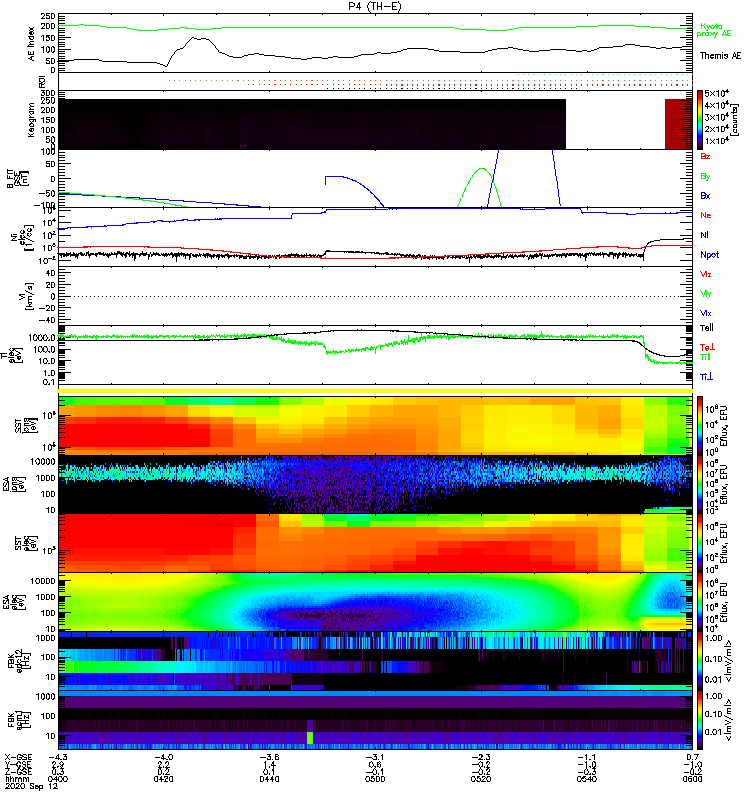
Task: Click the Themis AE peak near 150
Action: (x=195, y=38)
